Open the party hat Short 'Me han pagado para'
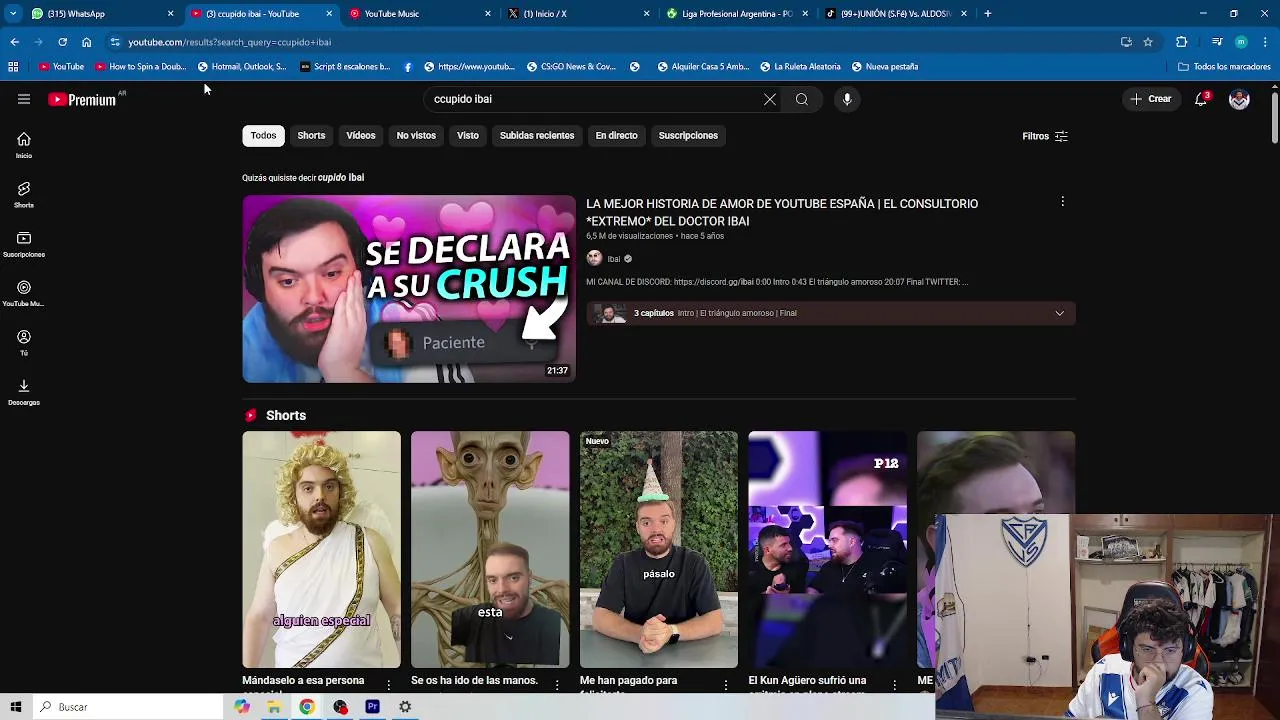 tap(659, 549)
